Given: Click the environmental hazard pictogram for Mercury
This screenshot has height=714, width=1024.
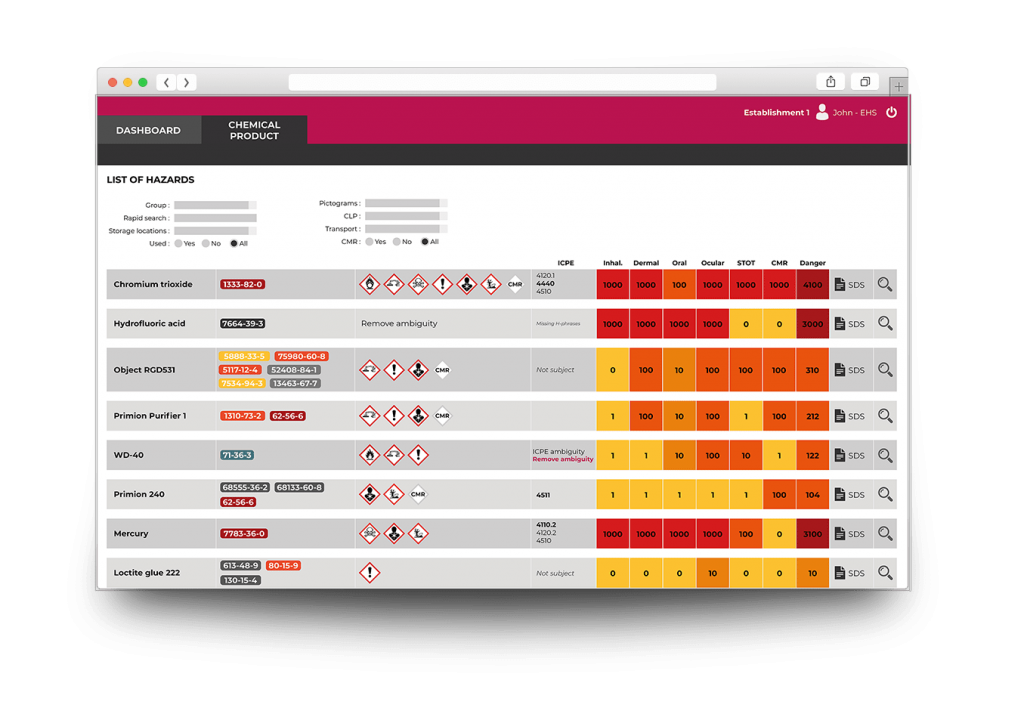Looking at the screenshot, I should 418,533.
